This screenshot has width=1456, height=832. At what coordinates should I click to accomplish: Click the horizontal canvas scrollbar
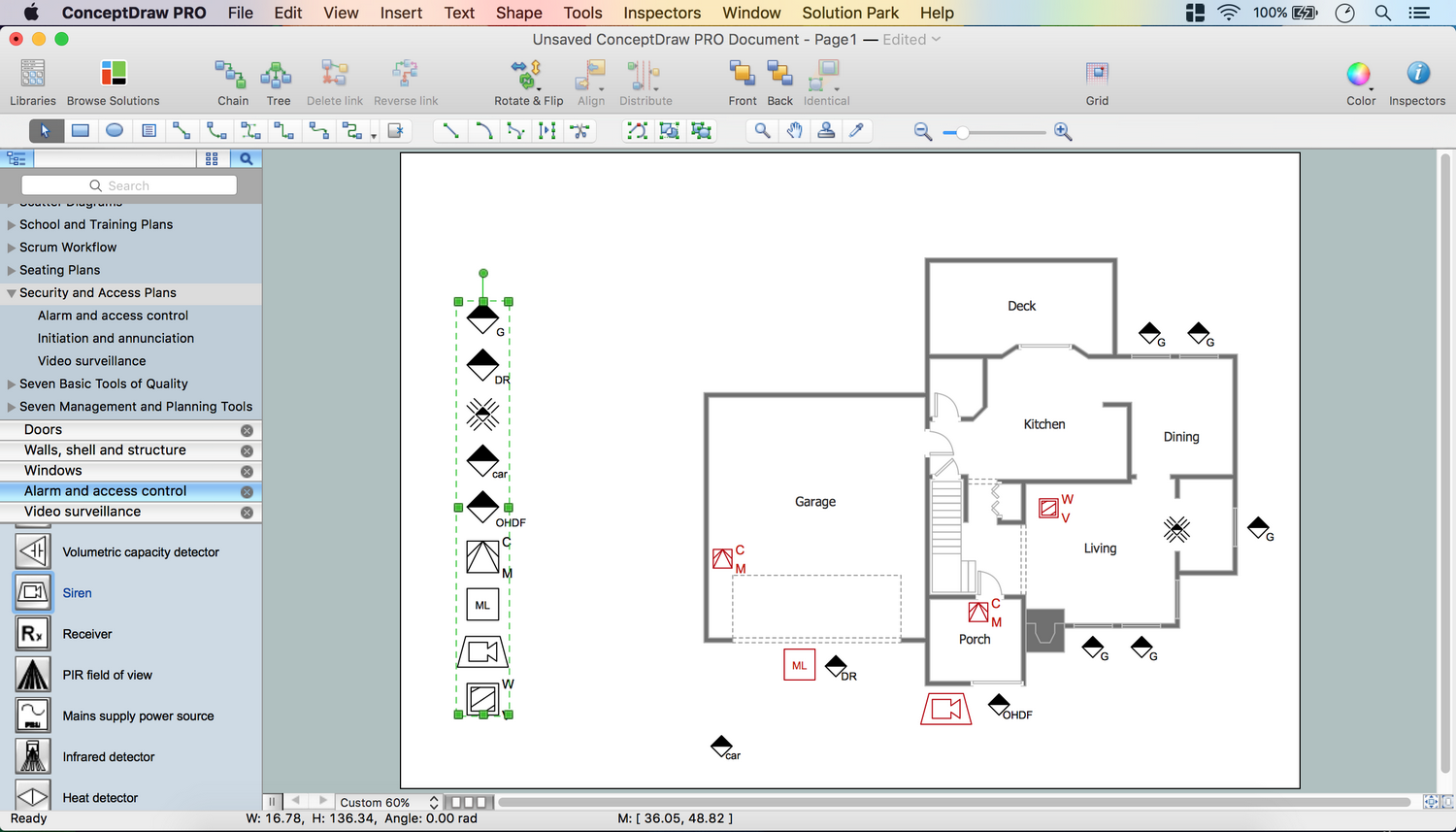[953, 802]
